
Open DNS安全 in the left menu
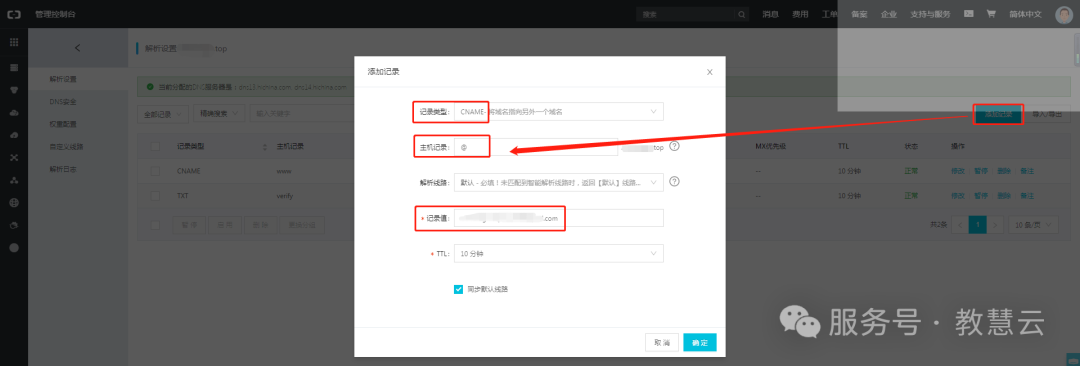click(x=63, y=101)
